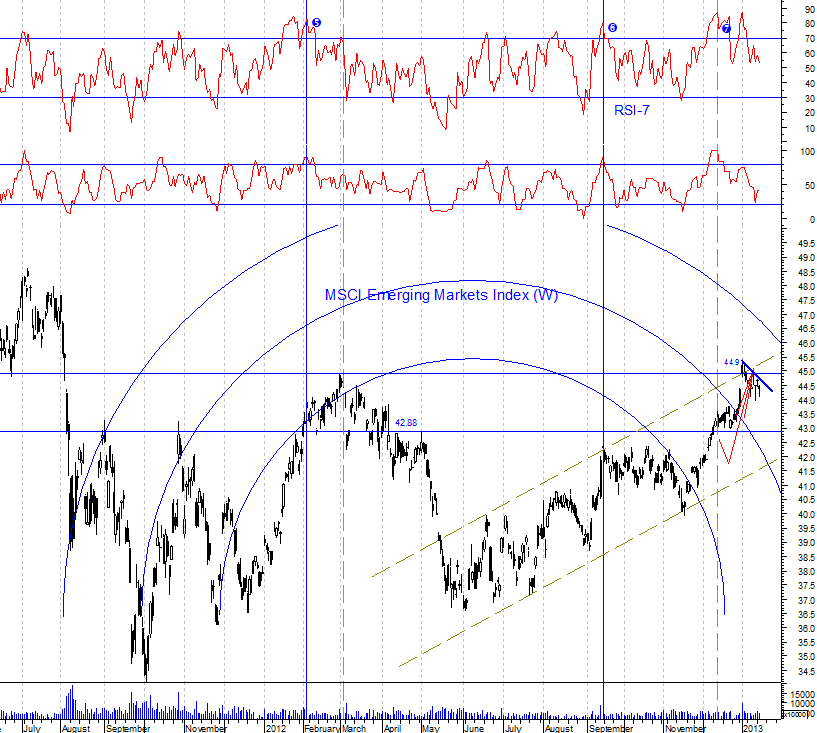Click the 40.0 value on the price axis

(x=806, y=514)
